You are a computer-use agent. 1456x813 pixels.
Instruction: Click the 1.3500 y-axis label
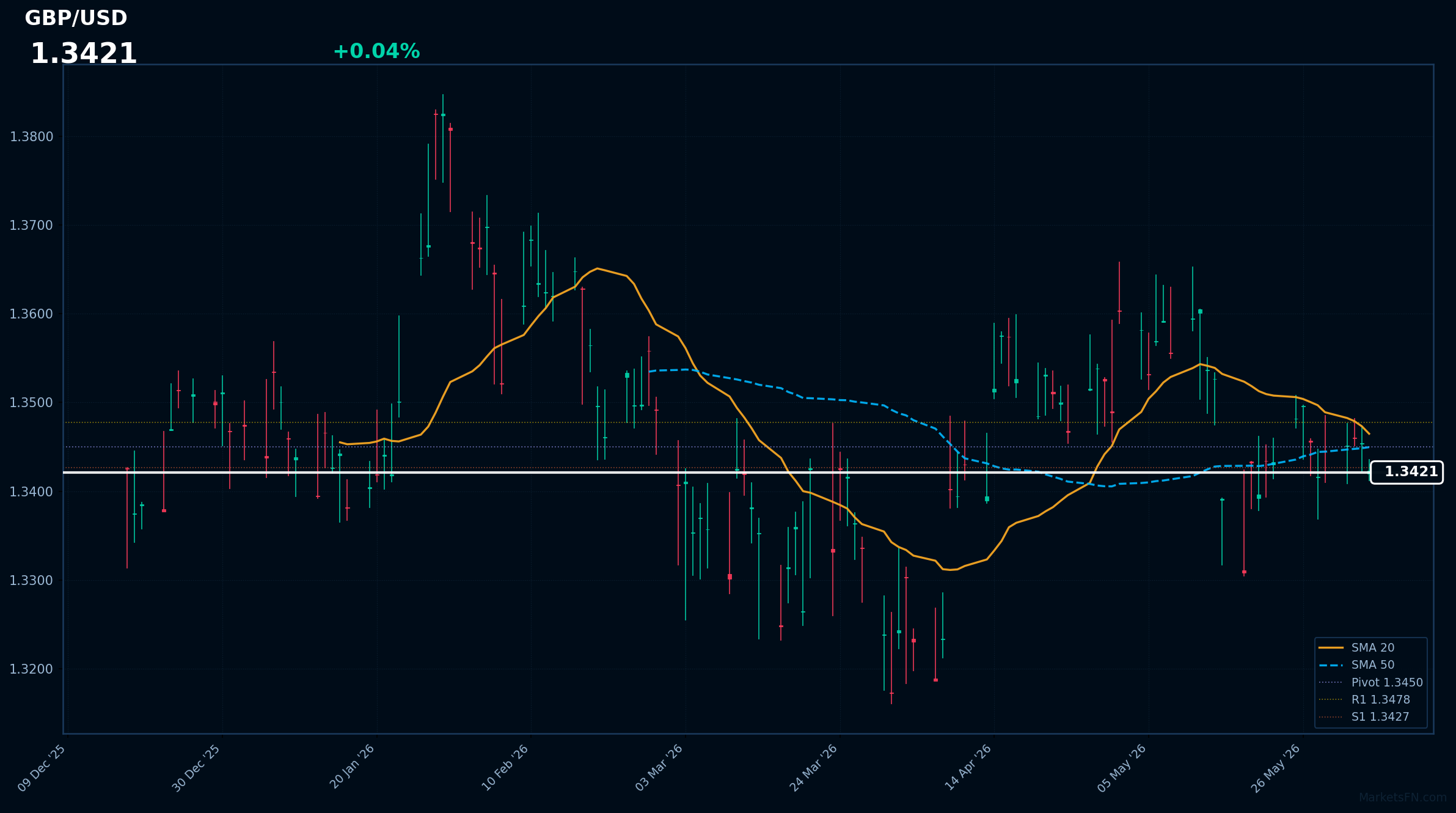[32, 403]
